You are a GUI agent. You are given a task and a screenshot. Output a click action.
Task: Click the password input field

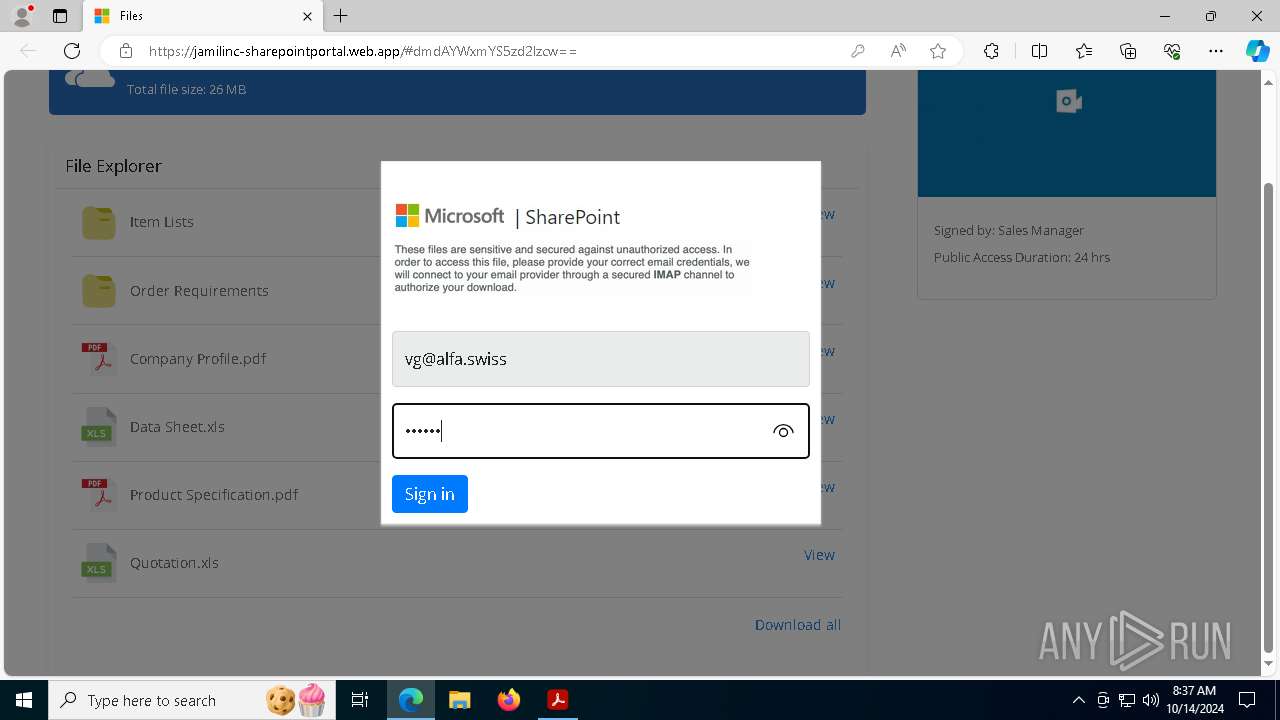[x=601, y=431]
